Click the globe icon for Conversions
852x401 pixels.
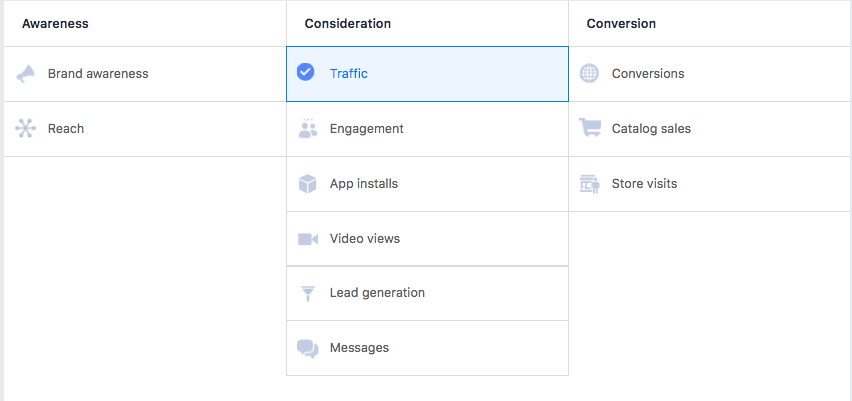590,74
